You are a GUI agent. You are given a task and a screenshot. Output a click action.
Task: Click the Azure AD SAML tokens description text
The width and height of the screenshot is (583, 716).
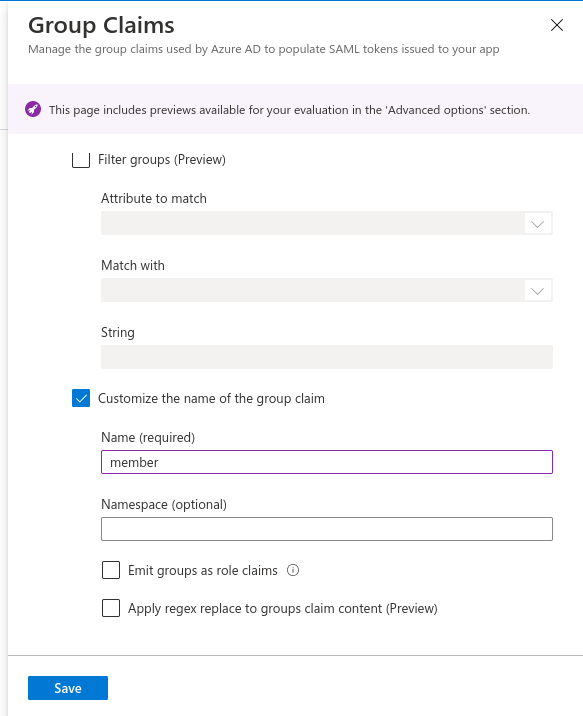coord(264,49)
